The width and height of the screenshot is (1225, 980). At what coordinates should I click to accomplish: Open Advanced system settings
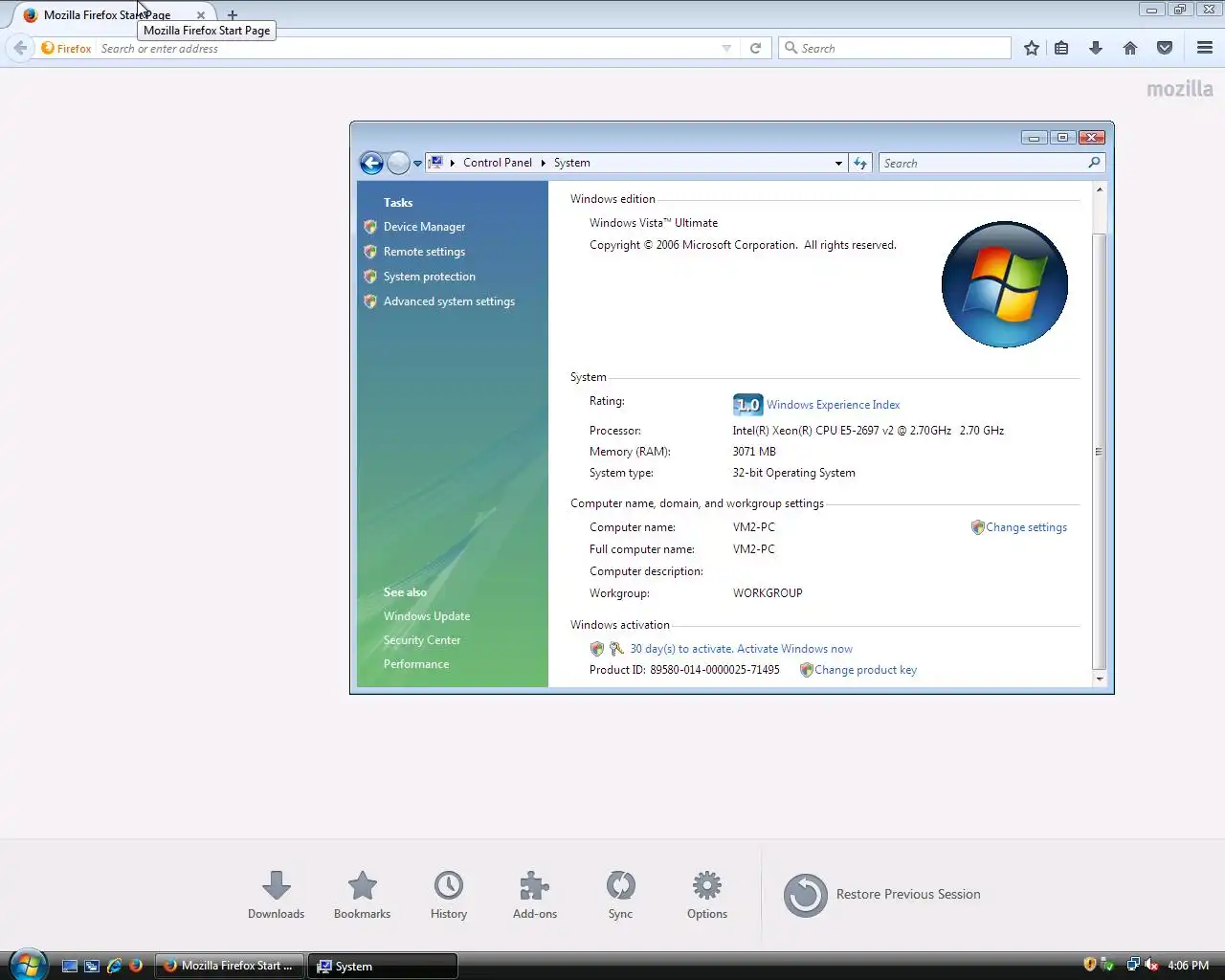coord(449,301)
